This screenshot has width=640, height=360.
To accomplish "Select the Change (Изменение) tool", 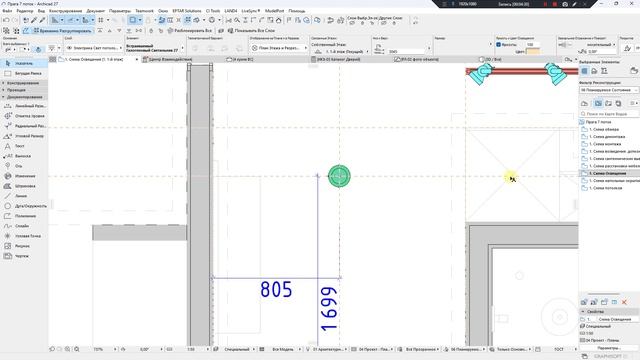I will (24, 176).
